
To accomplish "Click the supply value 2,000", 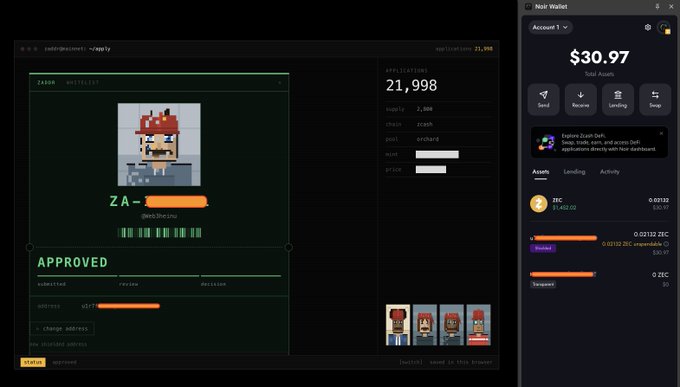I will pyautogui.click(x=425, y=109).
